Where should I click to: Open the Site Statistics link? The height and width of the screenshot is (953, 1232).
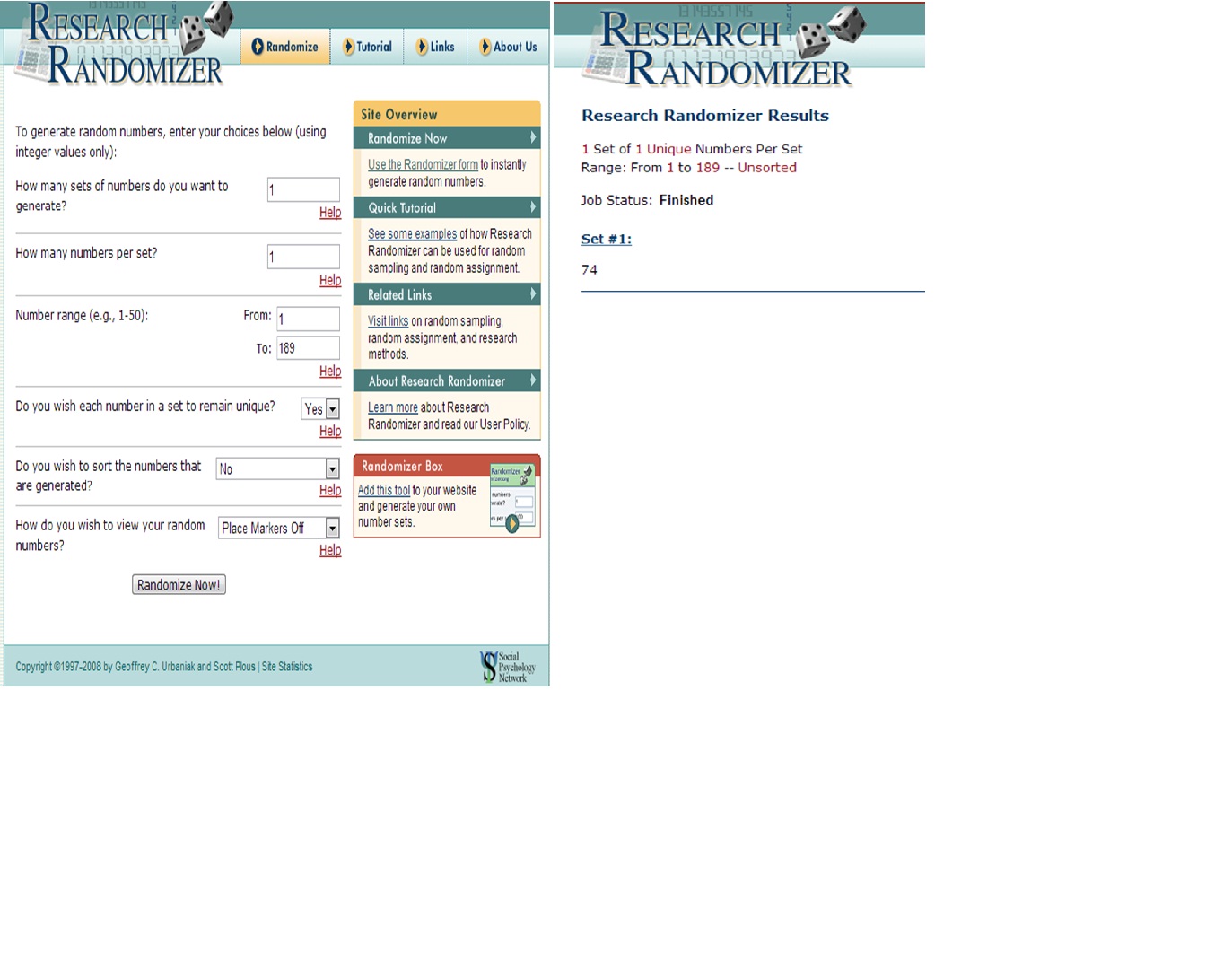click(x=287, y=667)
